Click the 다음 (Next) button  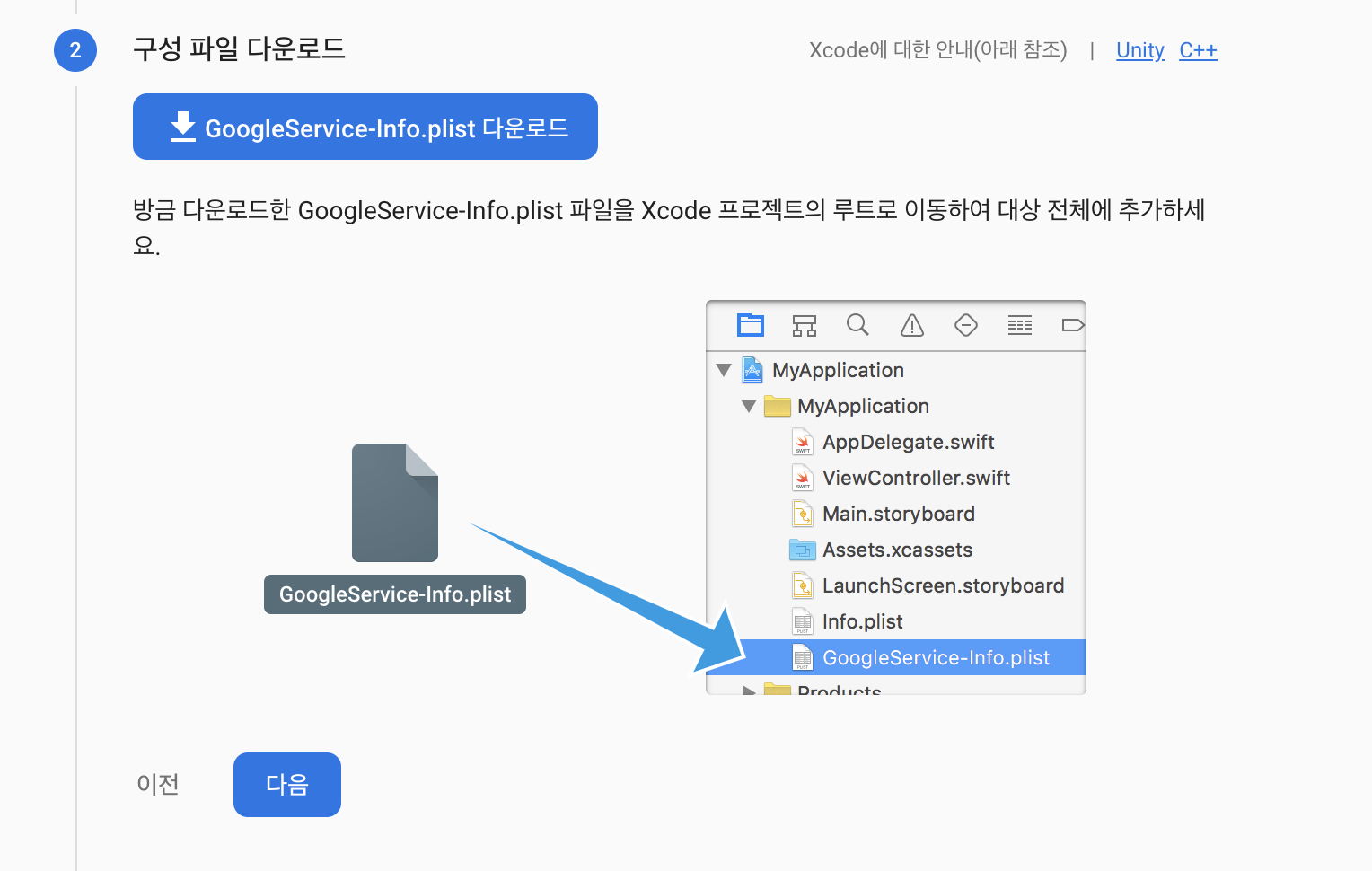(287, 785)
